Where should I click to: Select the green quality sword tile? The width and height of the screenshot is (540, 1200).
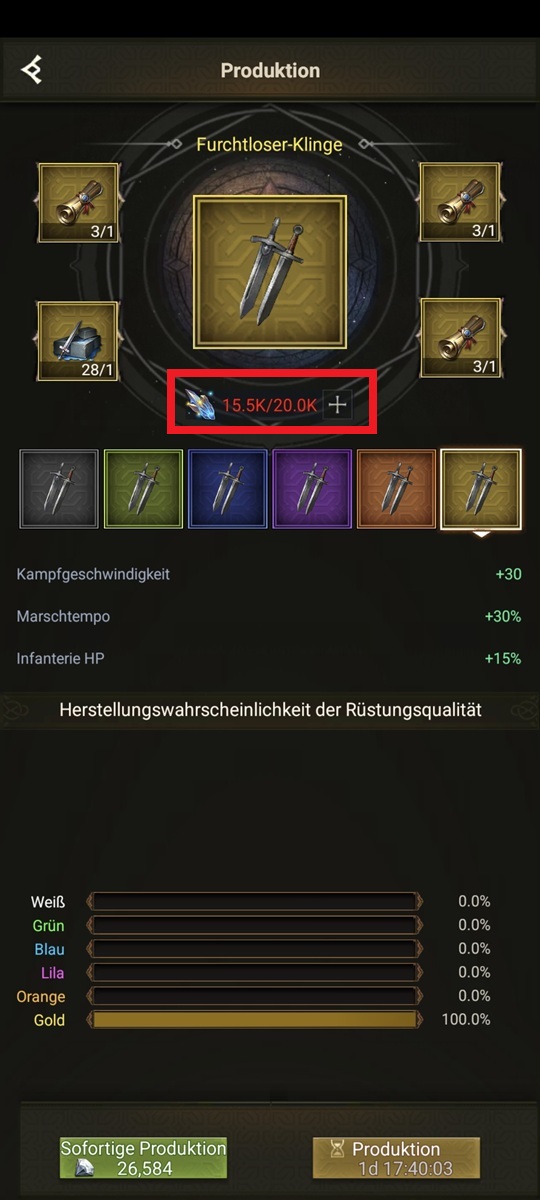tap(144, 489)
